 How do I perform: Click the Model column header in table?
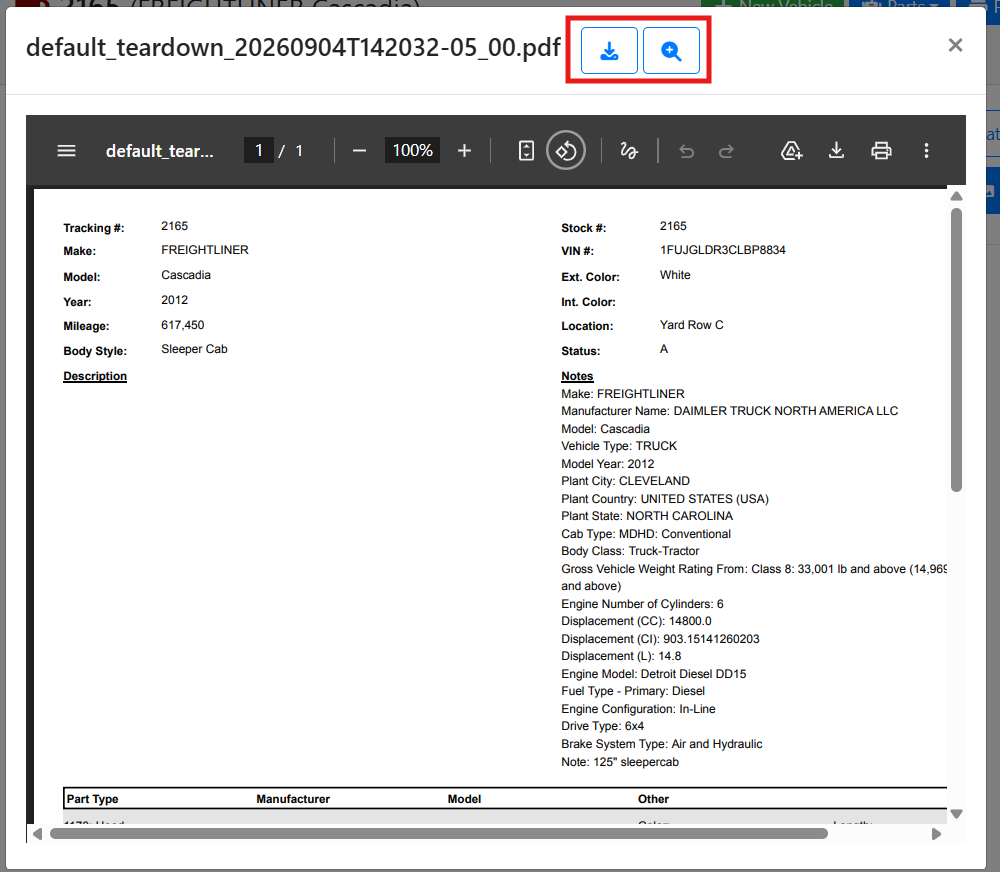pos(464,799)
